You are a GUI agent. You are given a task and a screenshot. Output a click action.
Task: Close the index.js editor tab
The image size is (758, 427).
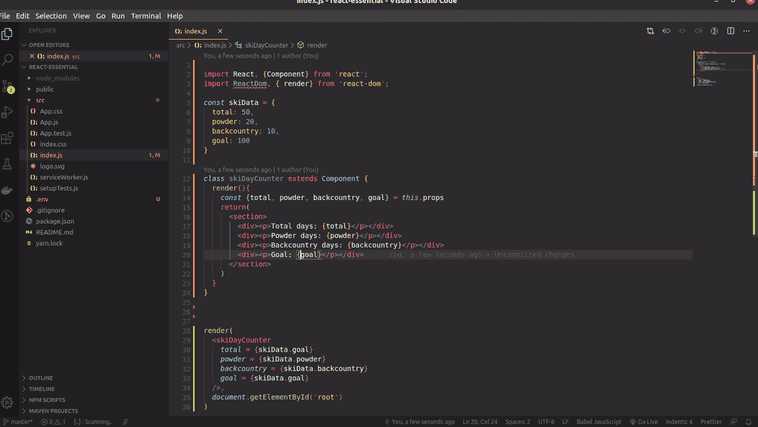(220, 31)
